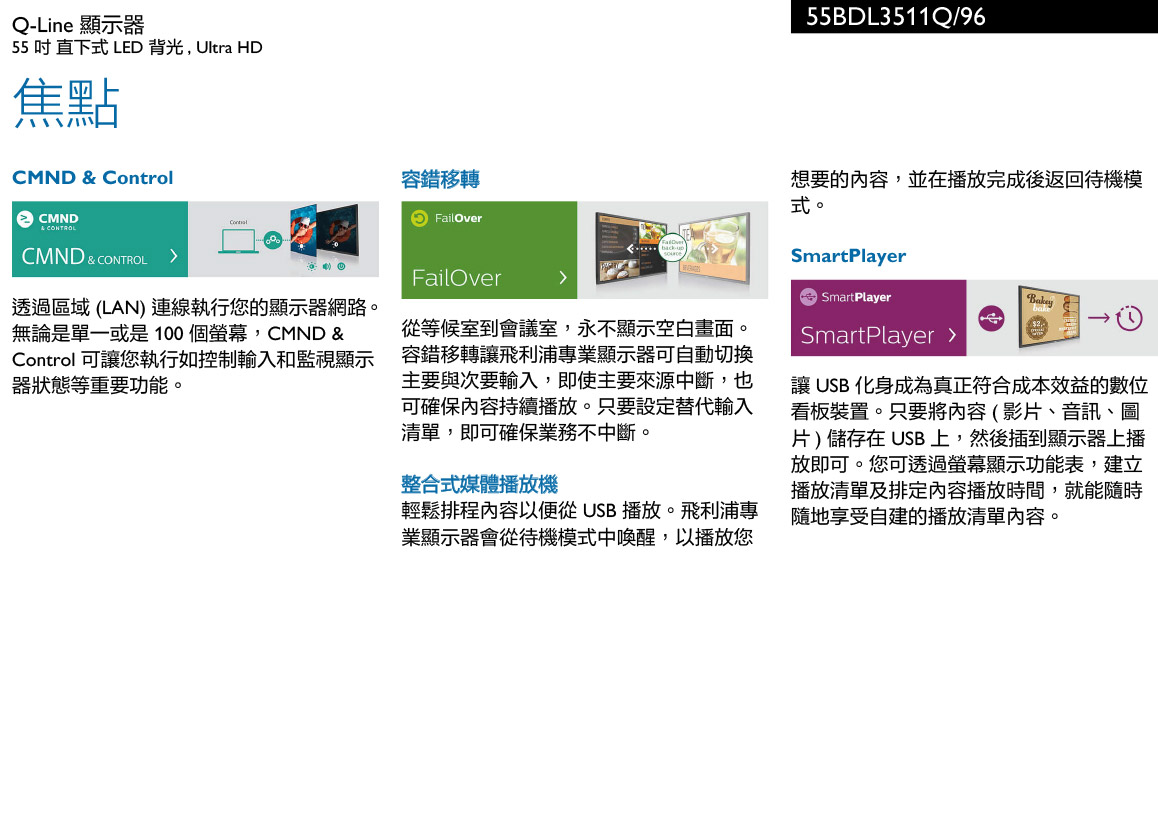
Task: Click the blue "SmartPlayer" section heading
Action: click(x=848, y=256)
